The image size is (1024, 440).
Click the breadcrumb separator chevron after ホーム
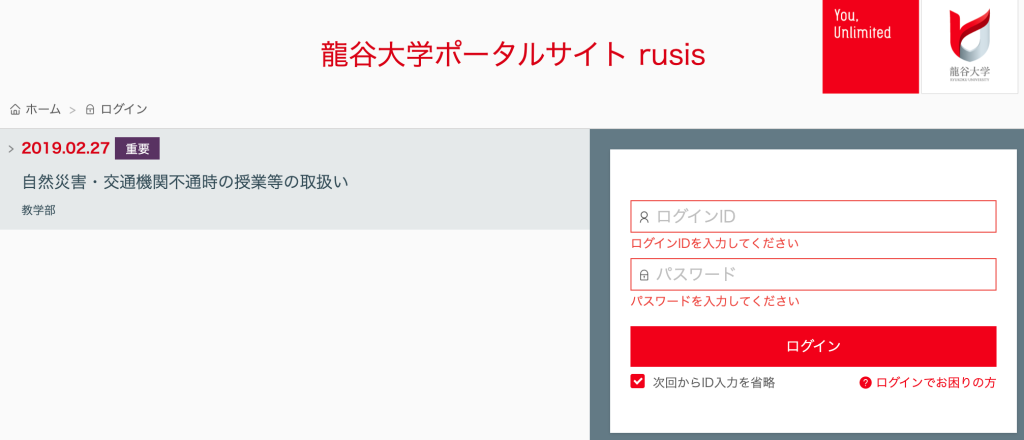(x=73, y=110)
